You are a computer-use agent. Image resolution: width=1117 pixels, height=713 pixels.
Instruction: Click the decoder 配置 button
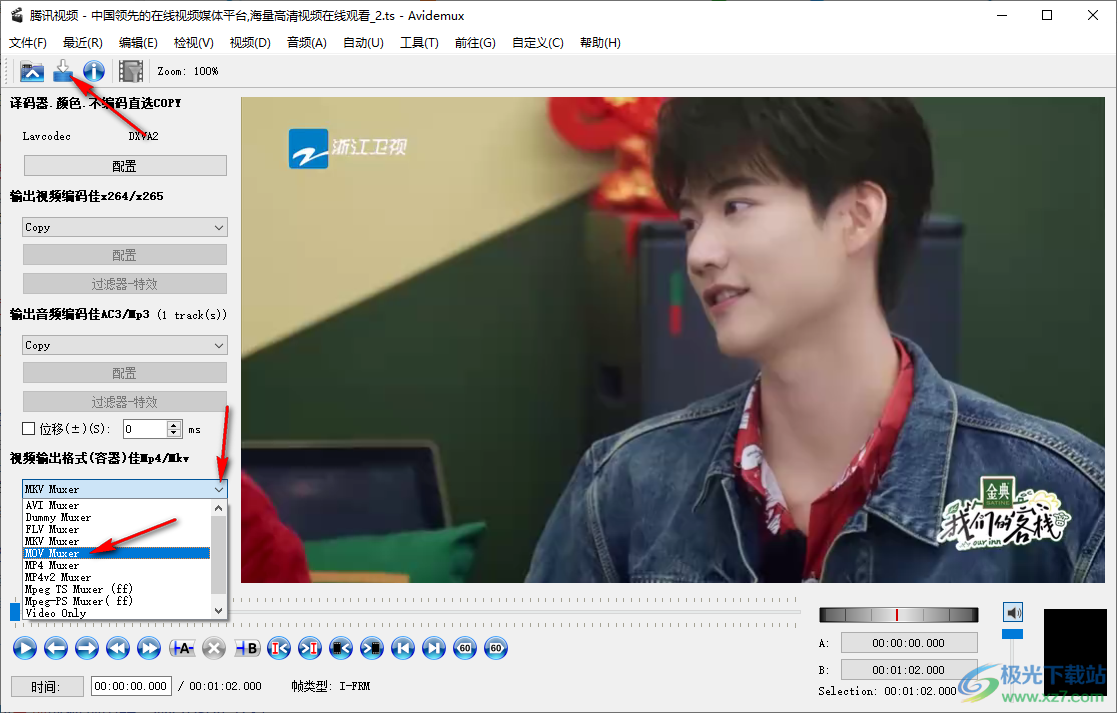[x=125, y=166]
